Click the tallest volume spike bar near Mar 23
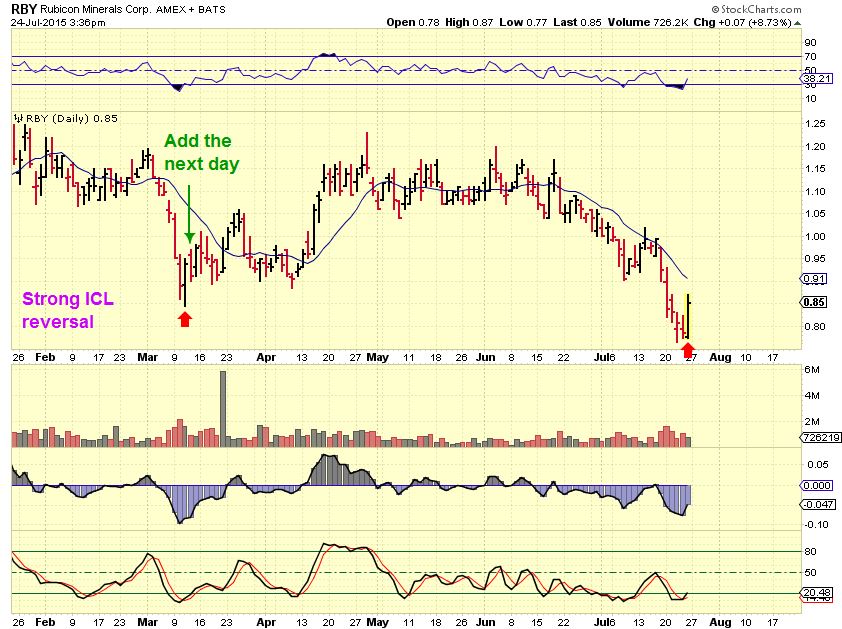Viewport: 842px width, 629px height. point(223,409)
